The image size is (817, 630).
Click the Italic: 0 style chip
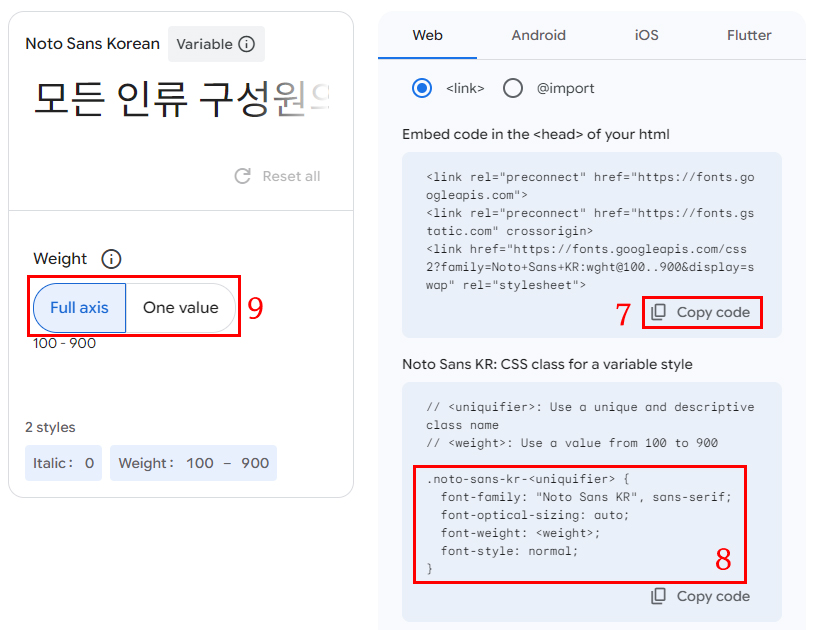point(63,463)
